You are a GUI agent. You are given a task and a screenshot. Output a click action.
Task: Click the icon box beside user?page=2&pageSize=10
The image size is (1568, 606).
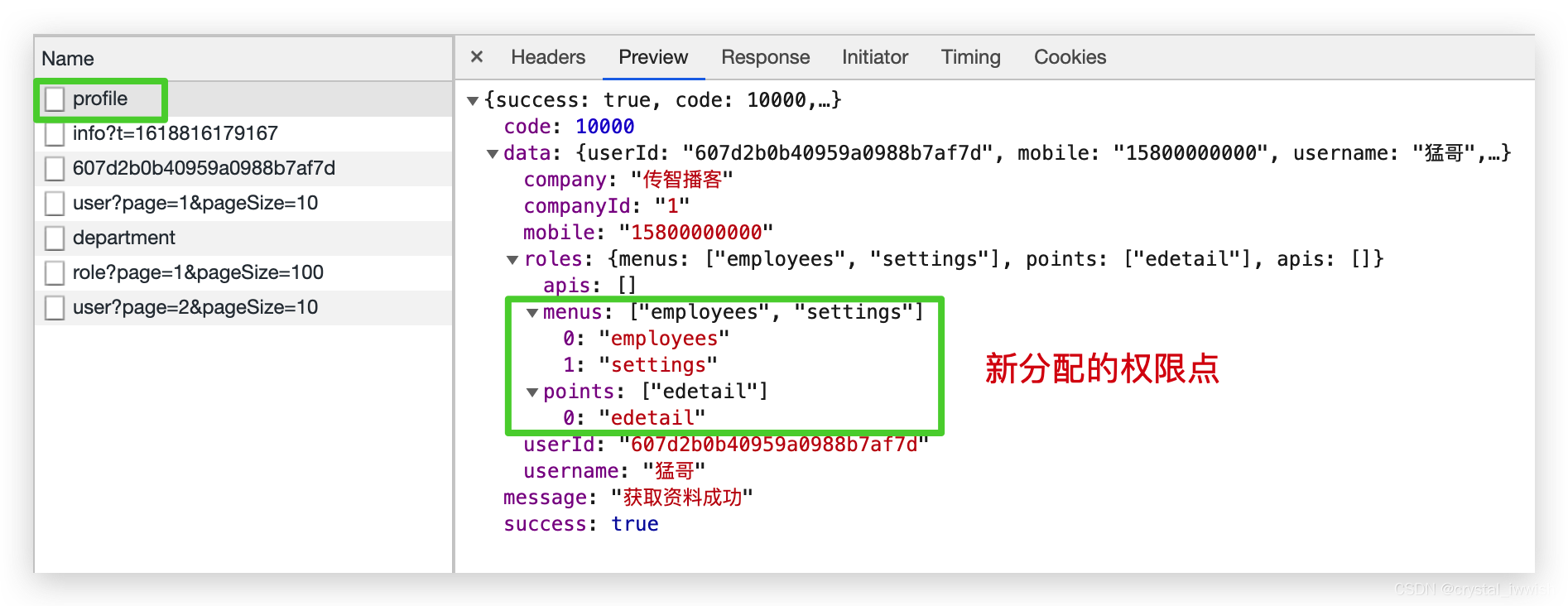(x=55, y=308)
